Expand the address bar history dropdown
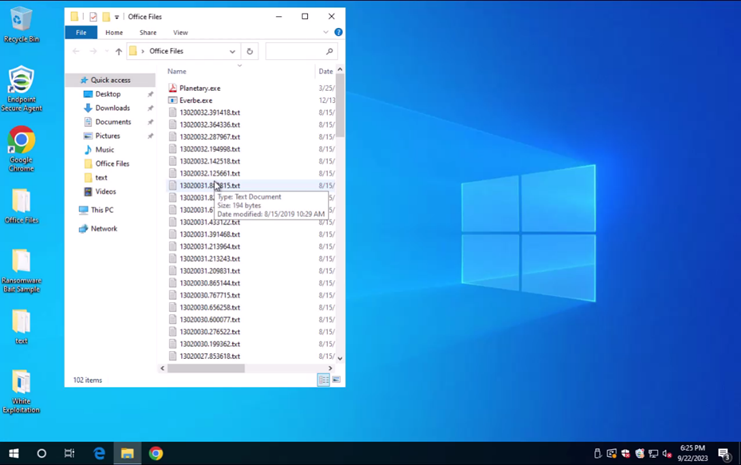741x465 pixels. click(232, 51)
